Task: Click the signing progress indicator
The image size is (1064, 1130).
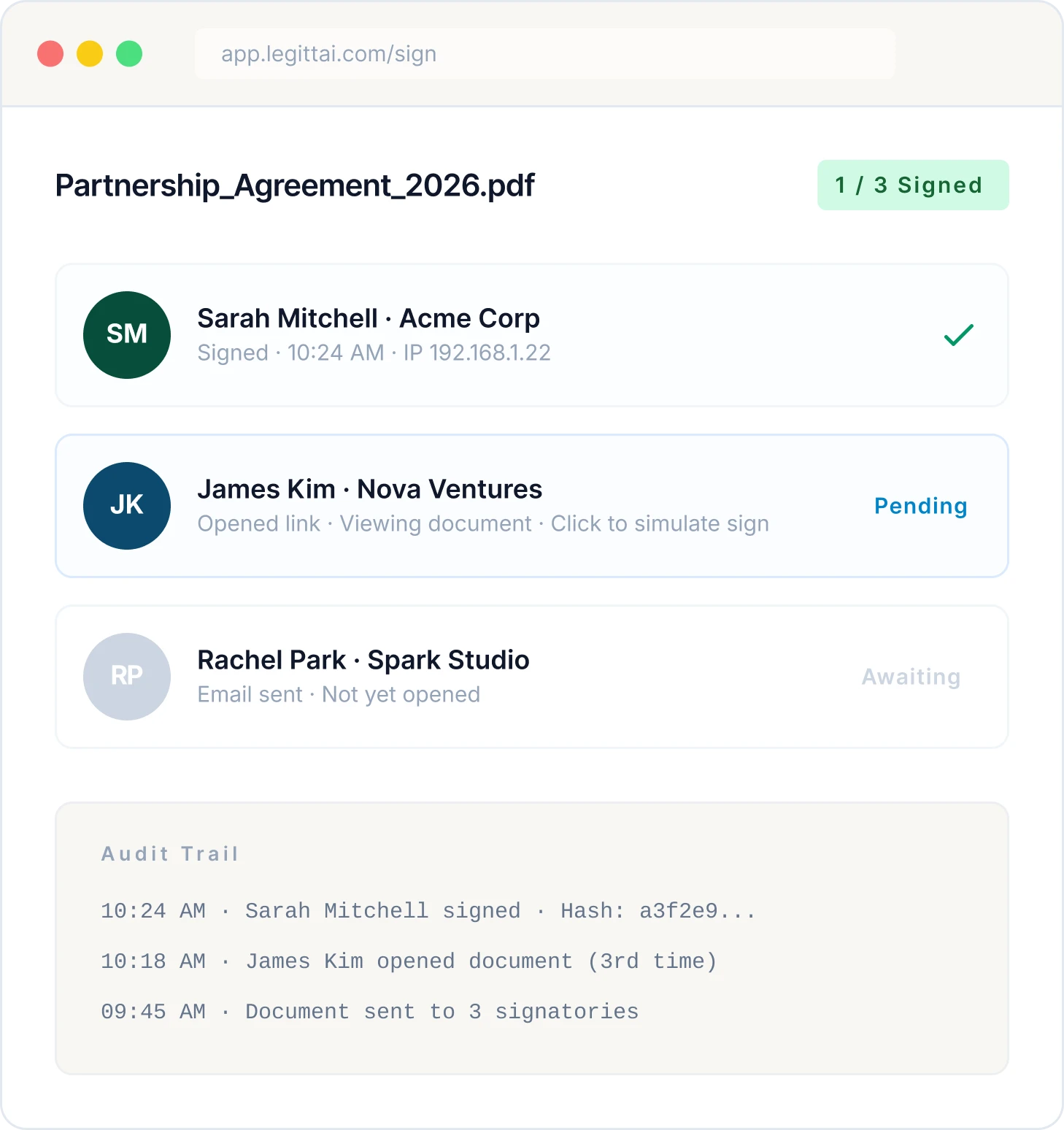Action: pyautogui.click(x=912, y=185)
